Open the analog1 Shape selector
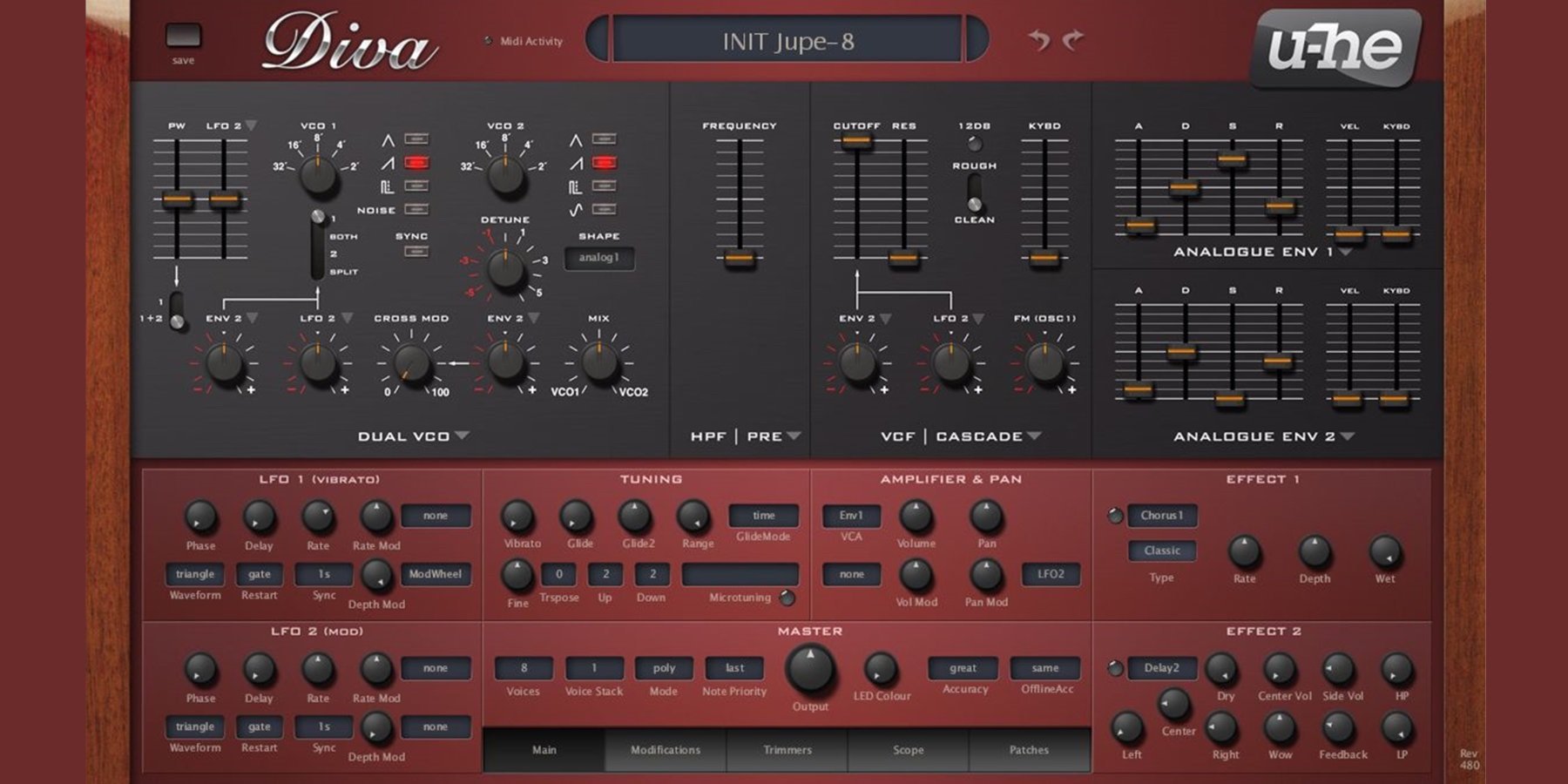The height and width of the screenshot is (784, 1568). 599,258
